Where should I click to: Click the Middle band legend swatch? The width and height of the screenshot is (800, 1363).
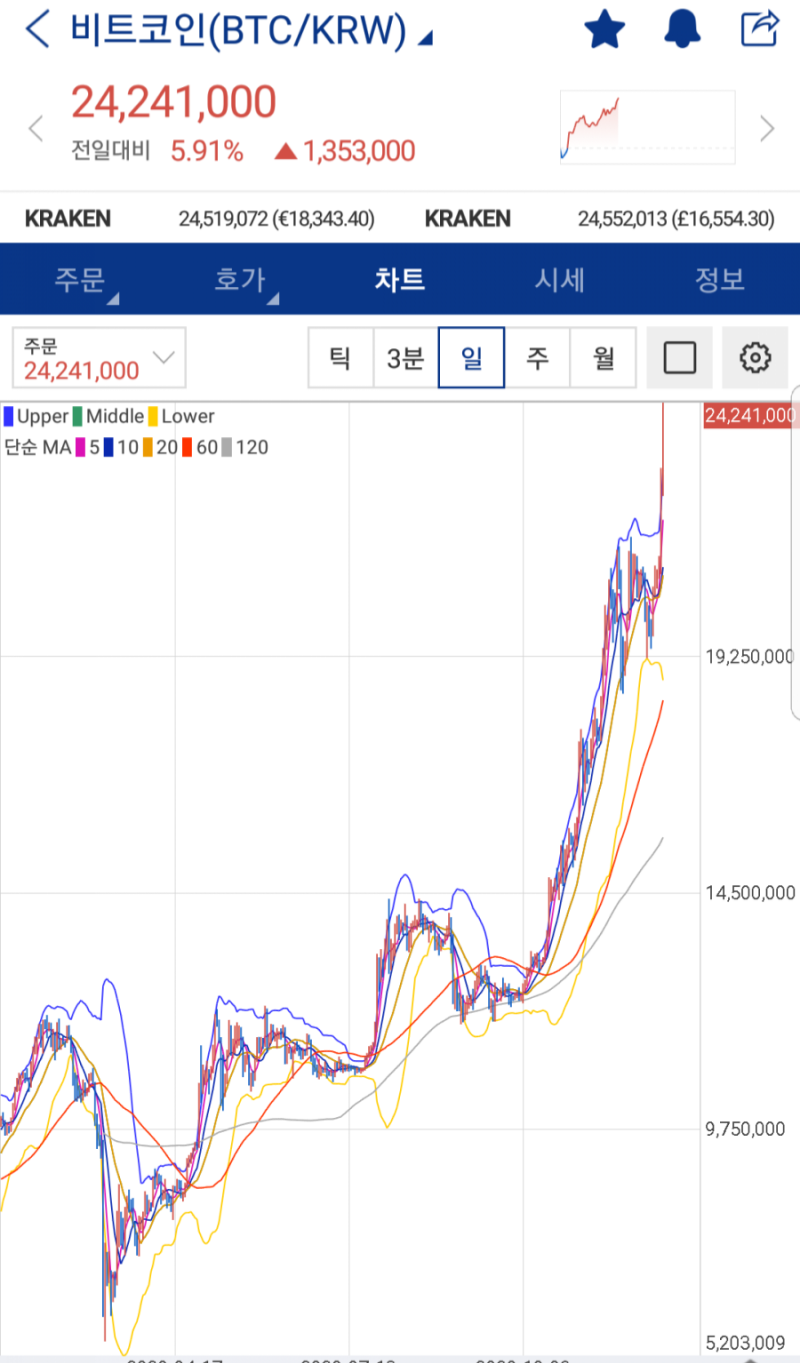pyautogui.click(x=79, y=416)
